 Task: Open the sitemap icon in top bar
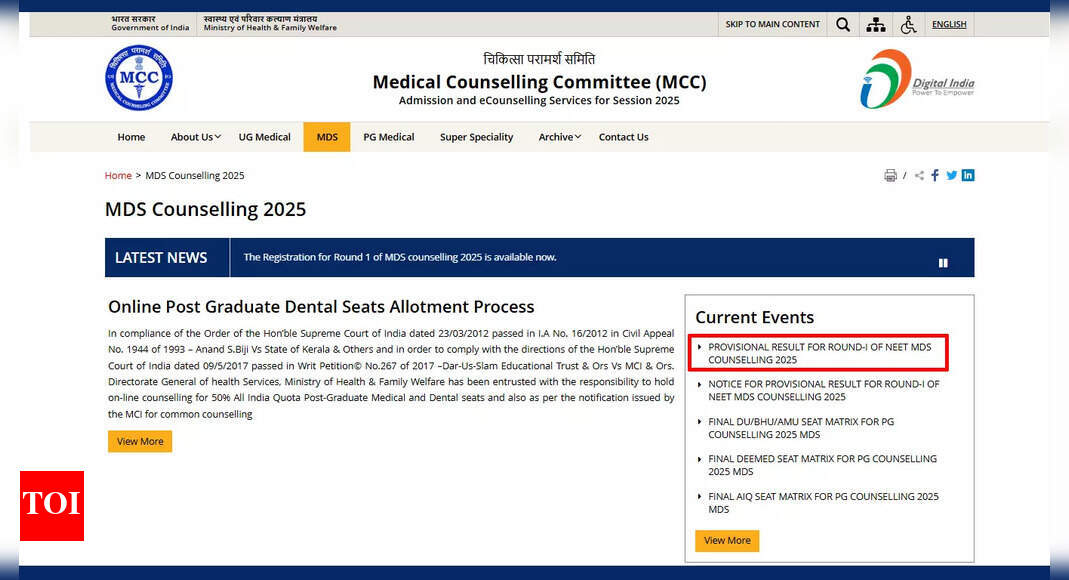pos(876,25)
